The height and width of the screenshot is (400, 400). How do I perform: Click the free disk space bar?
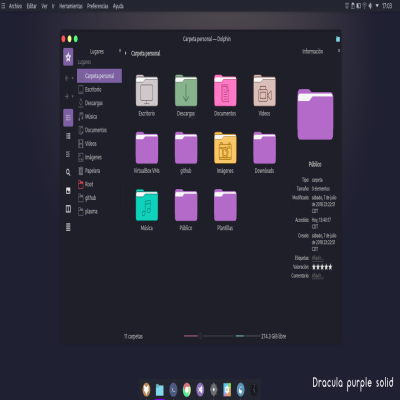(x=248, y=336)
